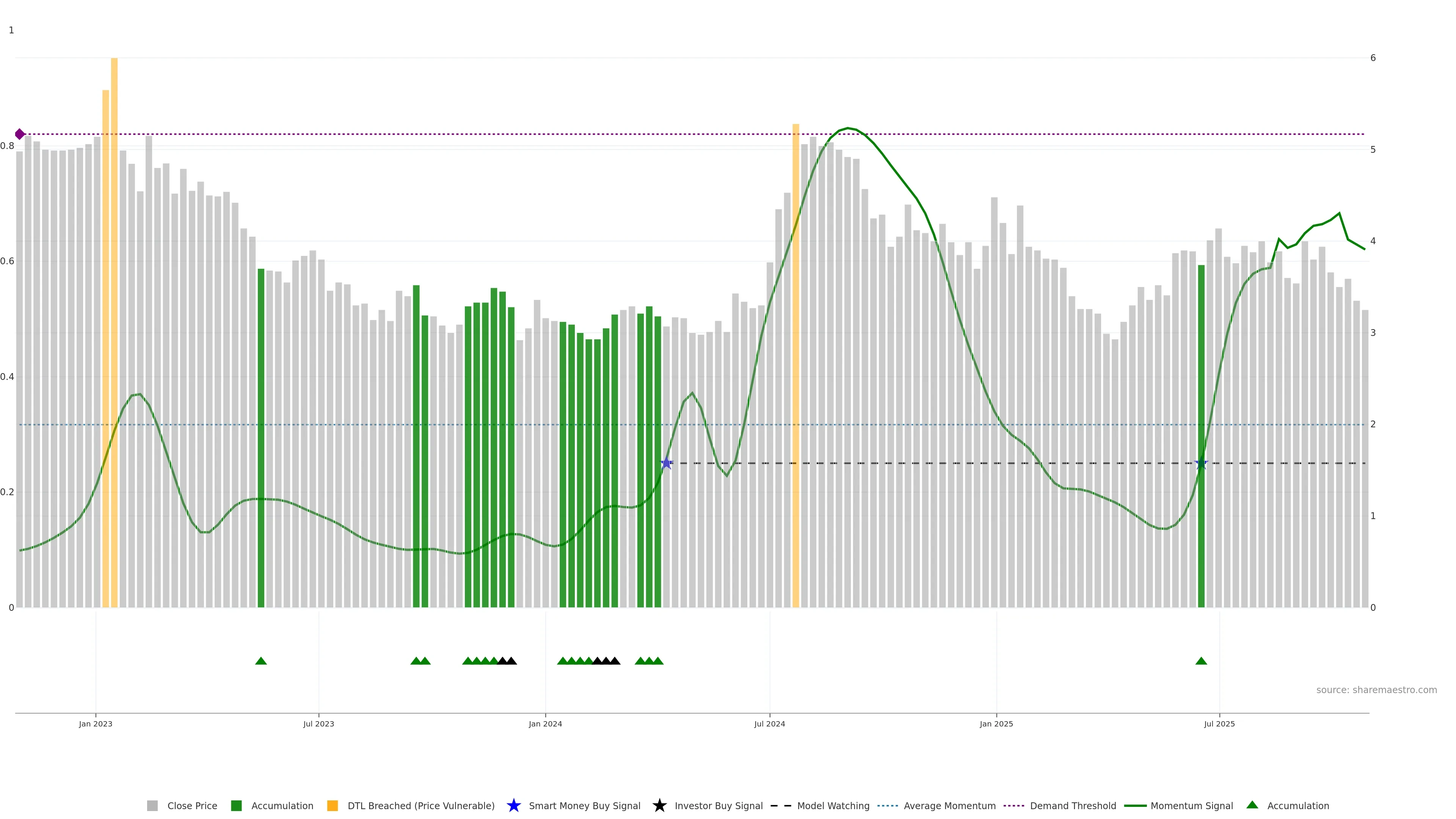Click the first green accumulation triangle
This screenshot has width=1456, height=819.
(x=260, y=661)
